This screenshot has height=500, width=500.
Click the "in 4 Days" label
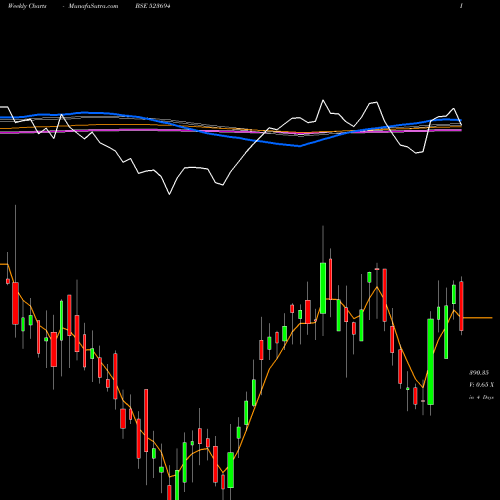(x=481, y=397)
